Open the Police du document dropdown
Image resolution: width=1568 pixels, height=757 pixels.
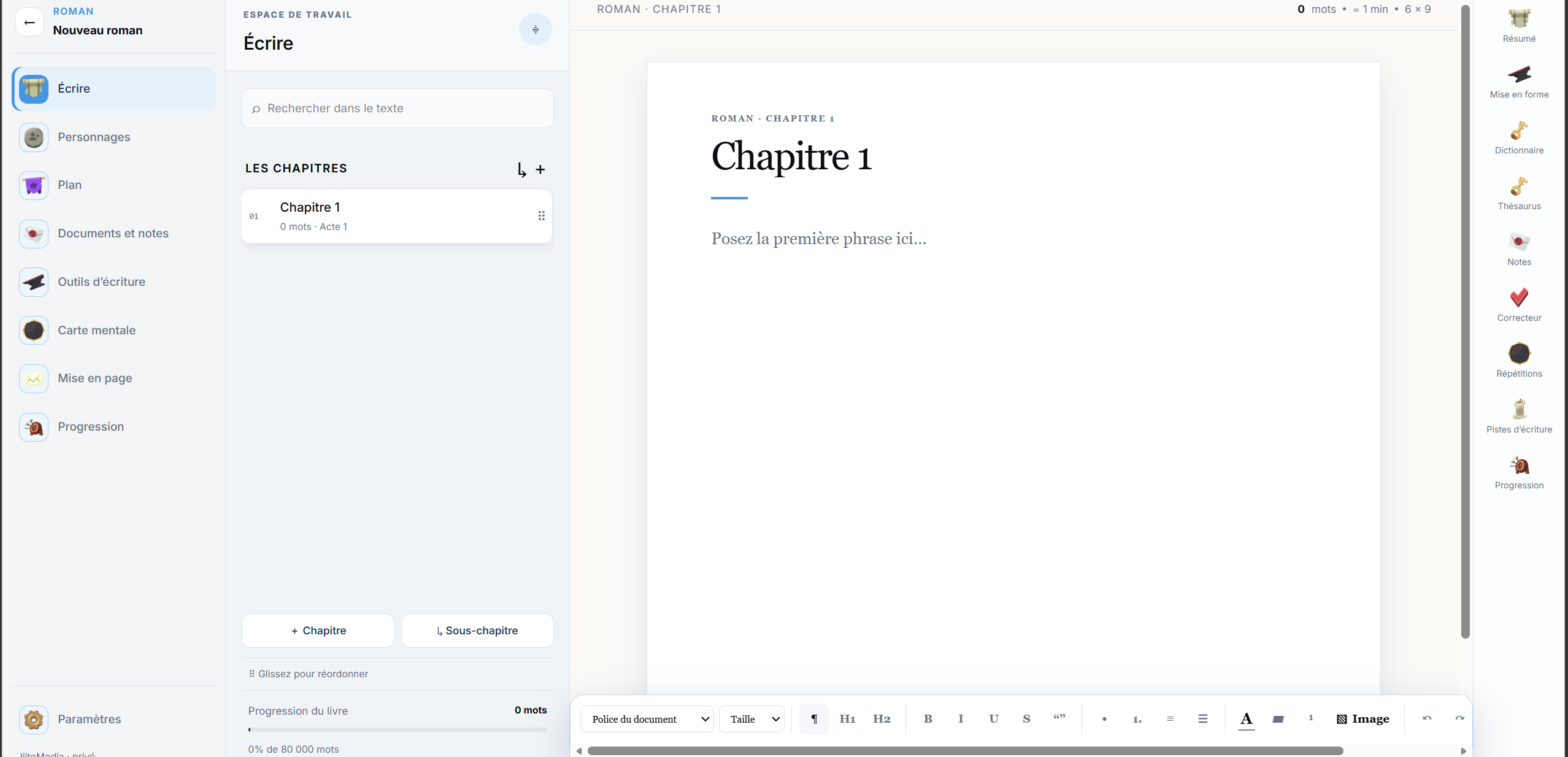pyautogui.click(x=647, y=719)
